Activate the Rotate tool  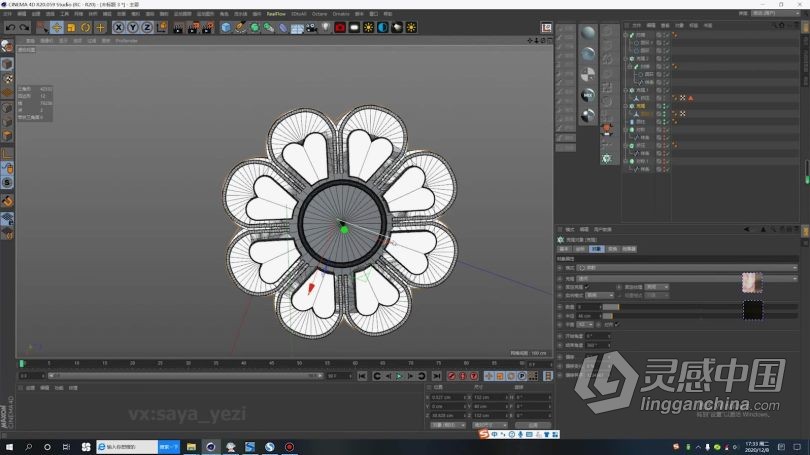[86, 27]
